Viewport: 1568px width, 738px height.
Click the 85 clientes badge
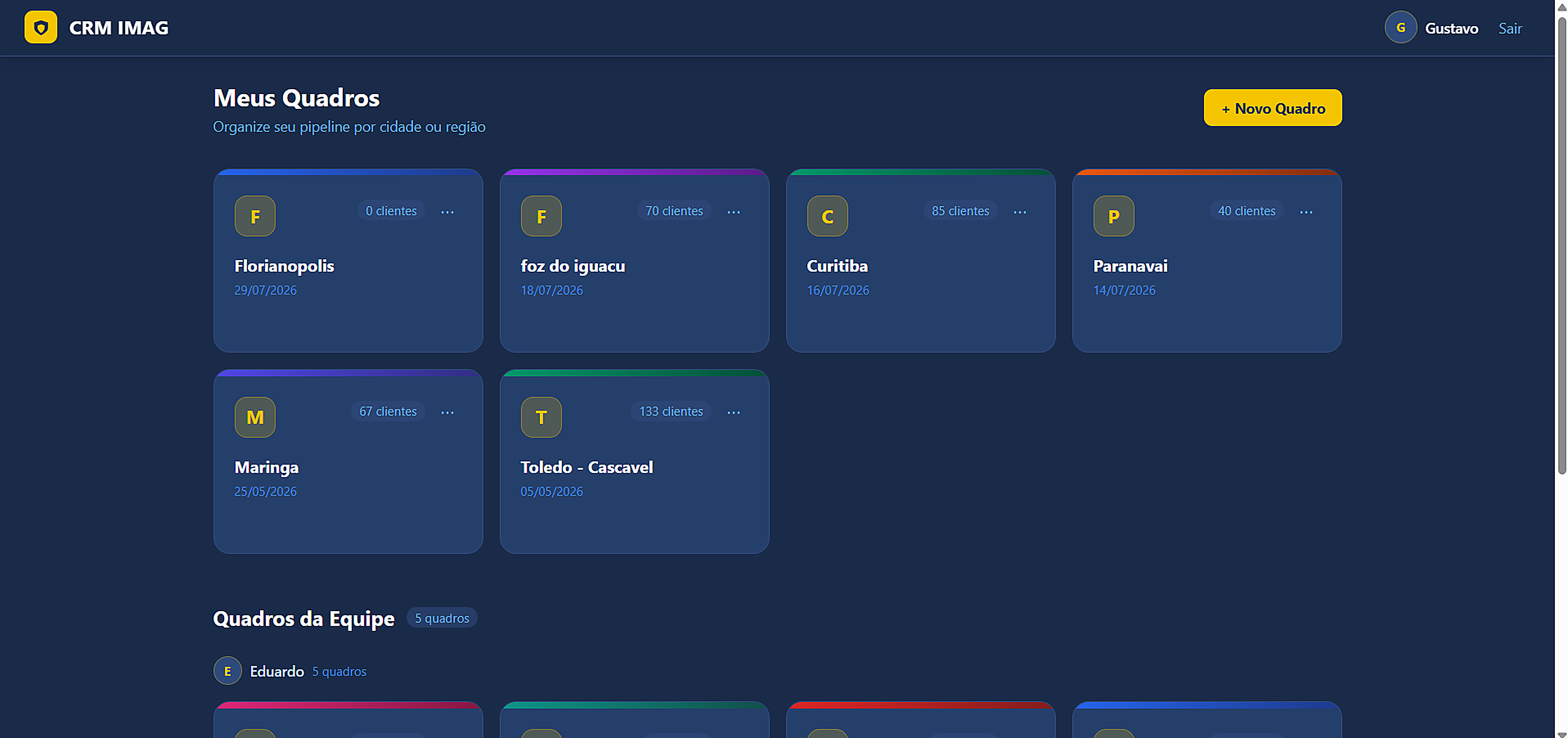coord(960,211)
